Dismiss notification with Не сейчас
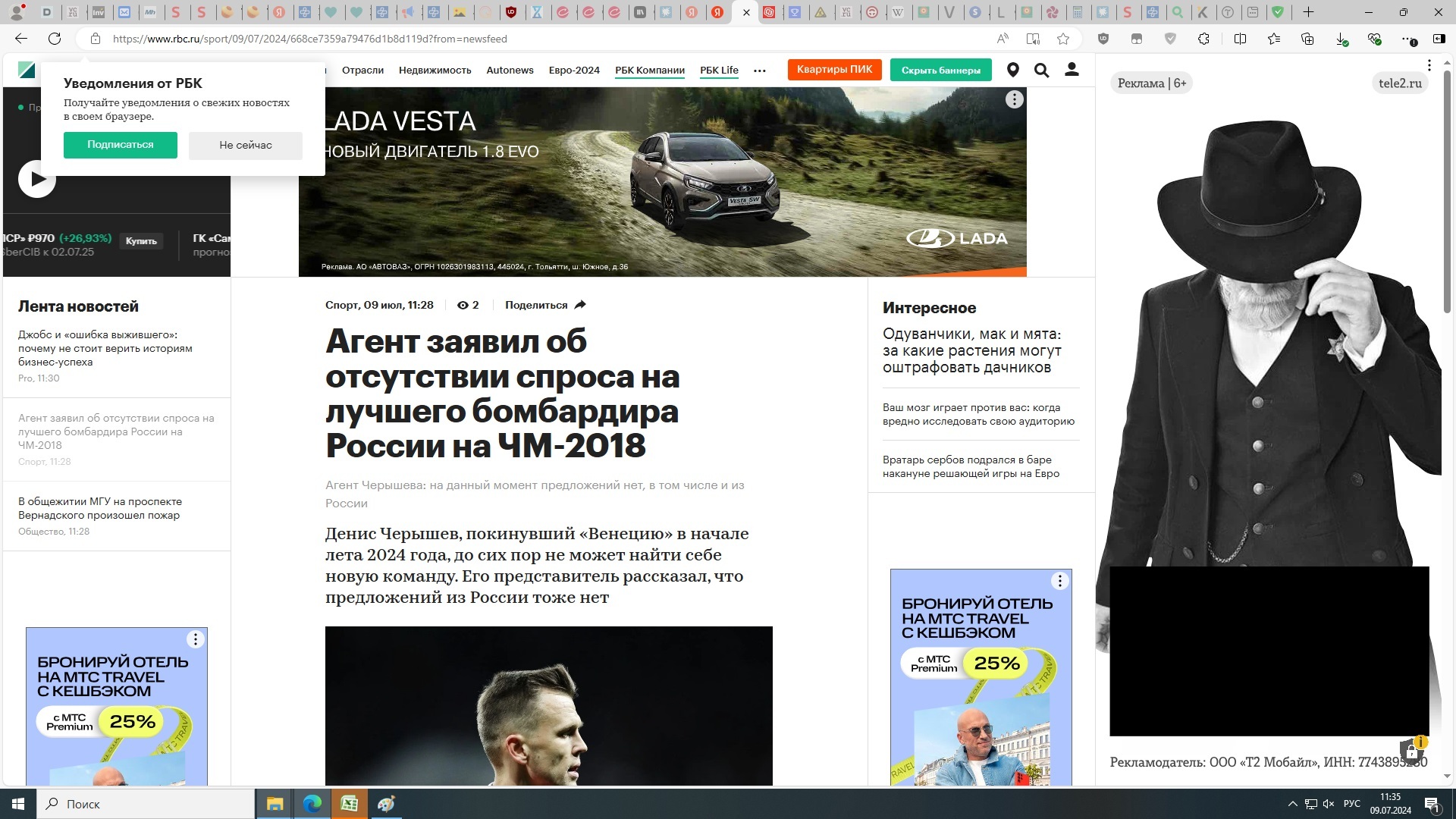The height and width of the screenshot is (819, 1456). pyautogui.click(x=245, y=146)
